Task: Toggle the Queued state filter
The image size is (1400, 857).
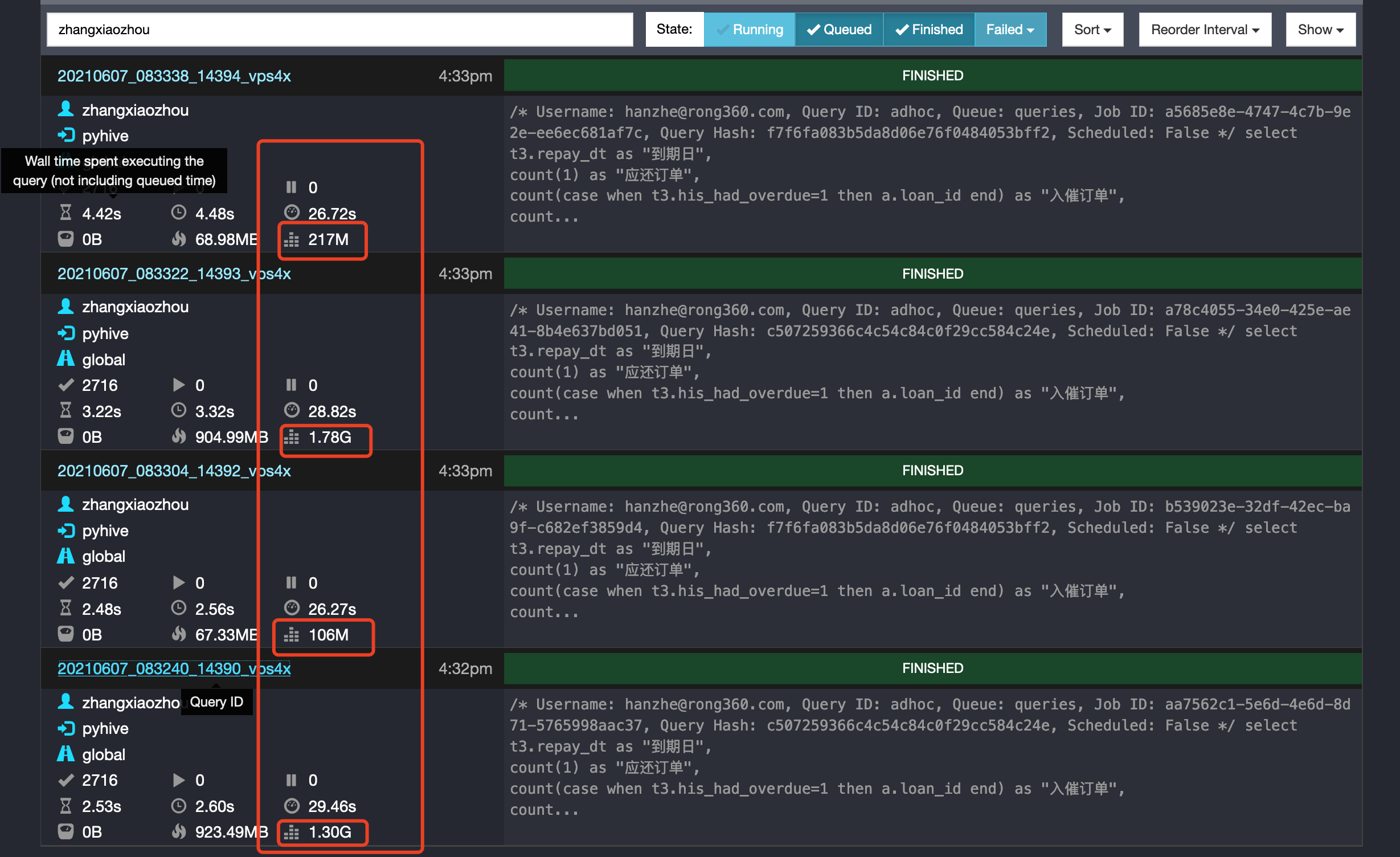Action: pyautogui.click(x=839, y=30)
